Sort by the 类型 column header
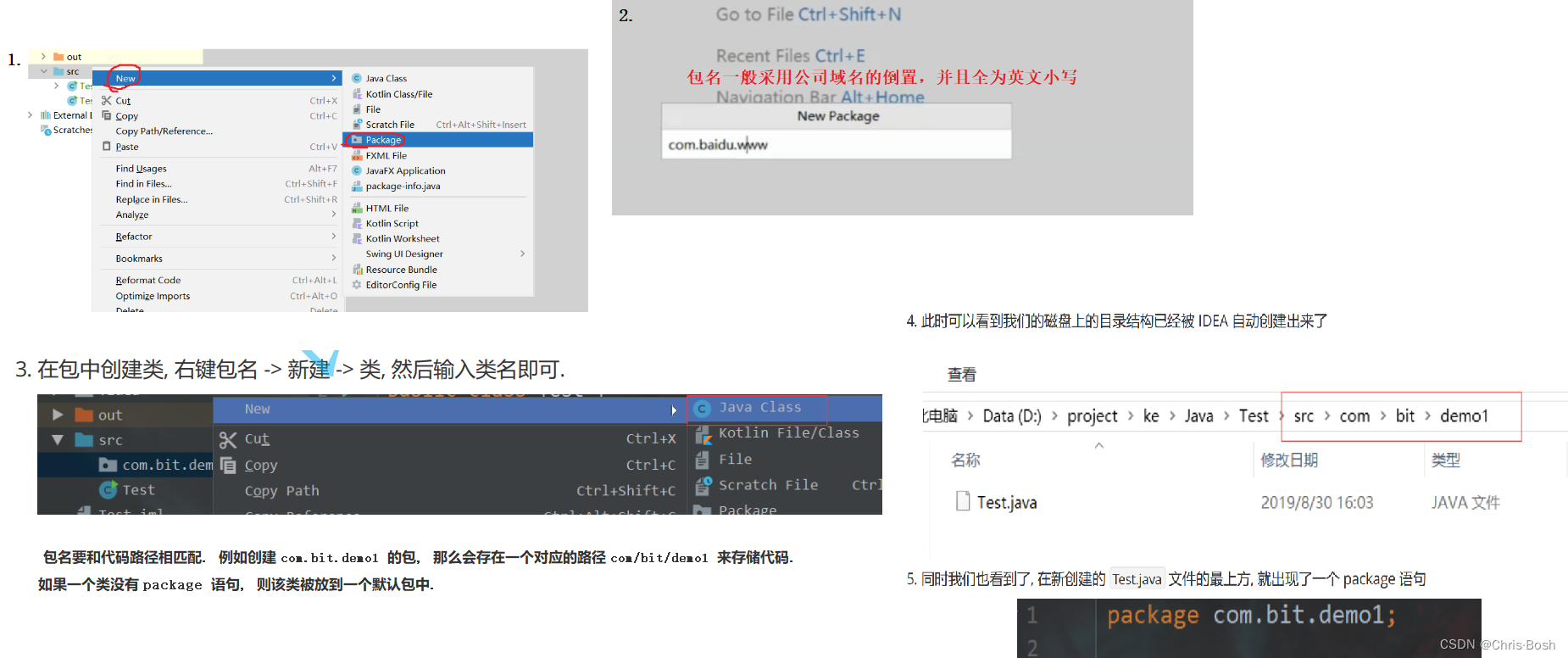Image resolution: width=1568 pixels, height=658 pixels. pyautogui.click(x=1446, y=460)
